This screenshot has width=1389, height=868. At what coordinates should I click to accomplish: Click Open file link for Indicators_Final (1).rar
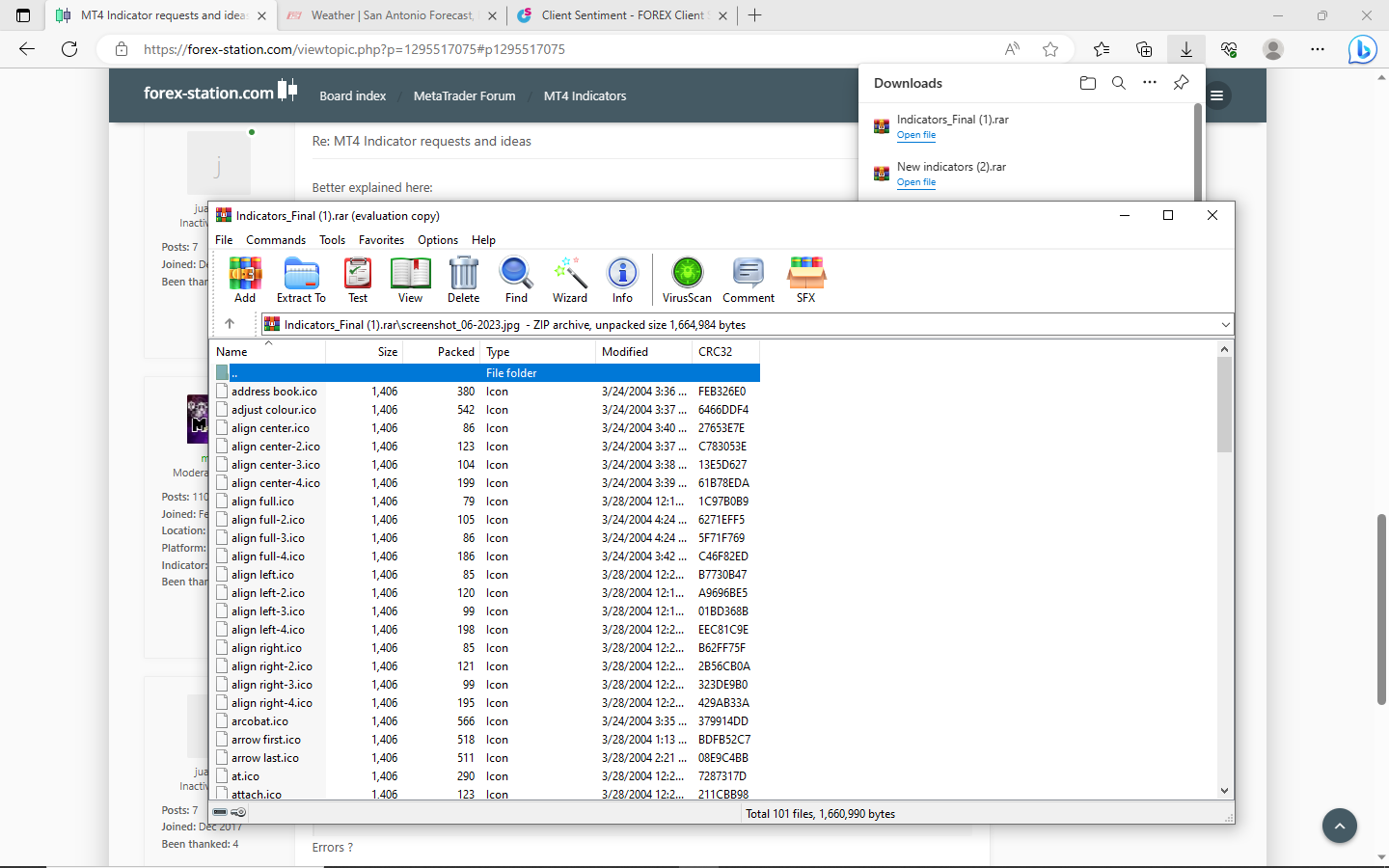click(x=915, y=135)
